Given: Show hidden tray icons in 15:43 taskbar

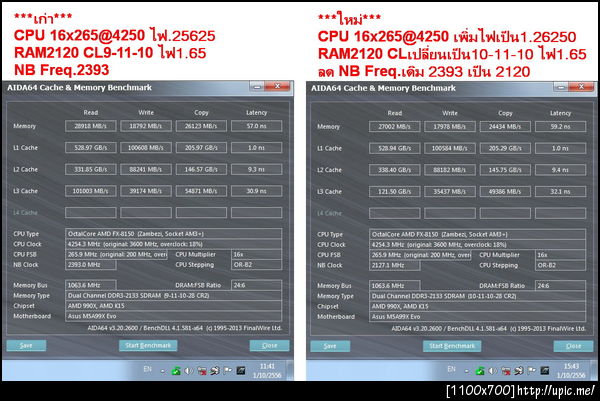Looking at the screenshot, I should 467,371.
